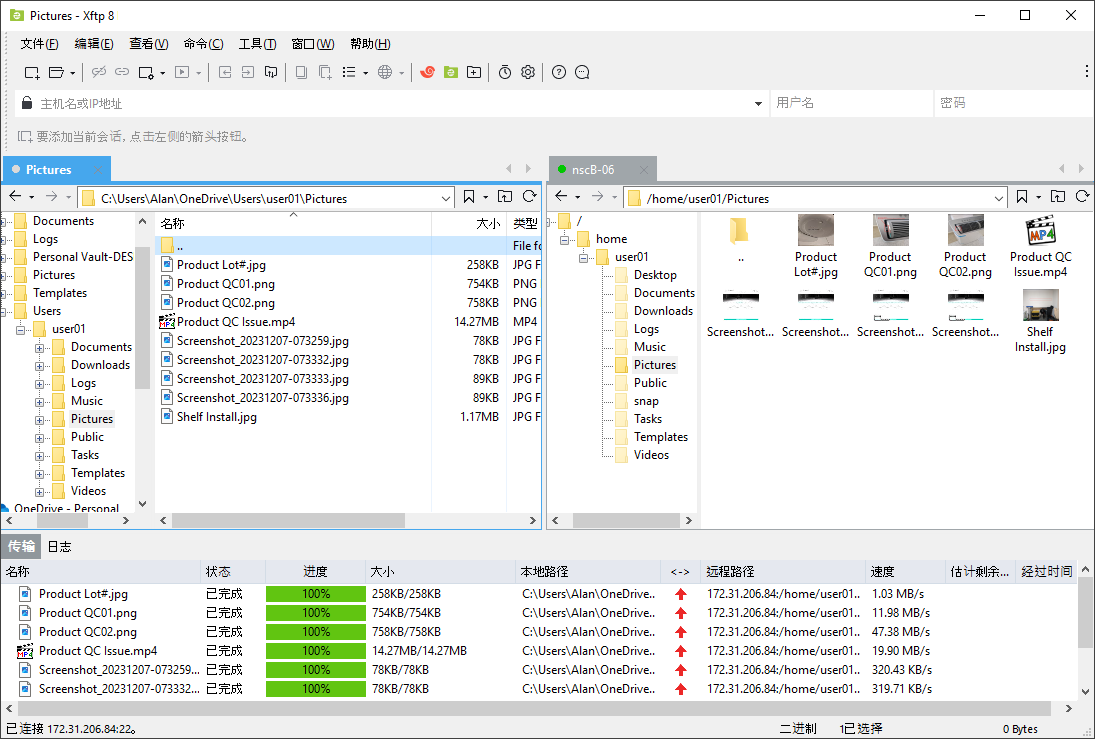This screenshot has width=1095, height=739.
Task: Click the new session icon
Action: coord(31,72)
